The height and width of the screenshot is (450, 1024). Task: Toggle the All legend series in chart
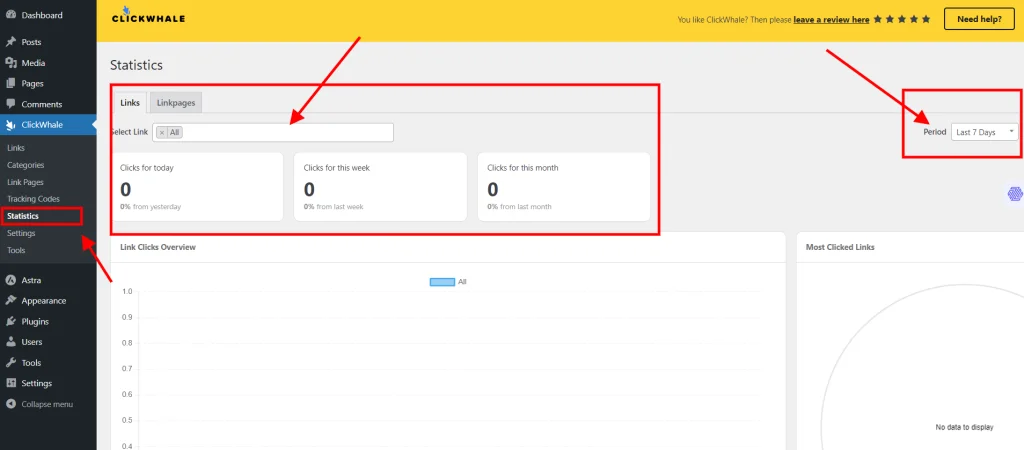pos(442,282)
